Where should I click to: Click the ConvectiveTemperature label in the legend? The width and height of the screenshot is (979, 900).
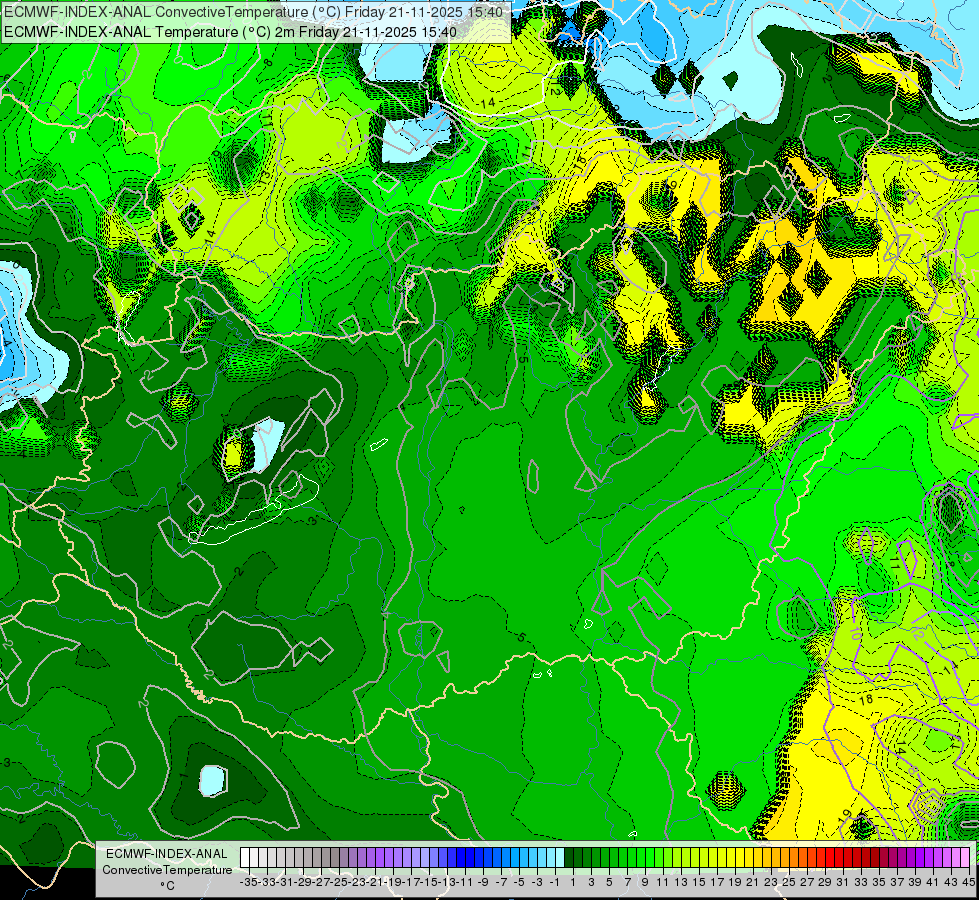(167, 870)
